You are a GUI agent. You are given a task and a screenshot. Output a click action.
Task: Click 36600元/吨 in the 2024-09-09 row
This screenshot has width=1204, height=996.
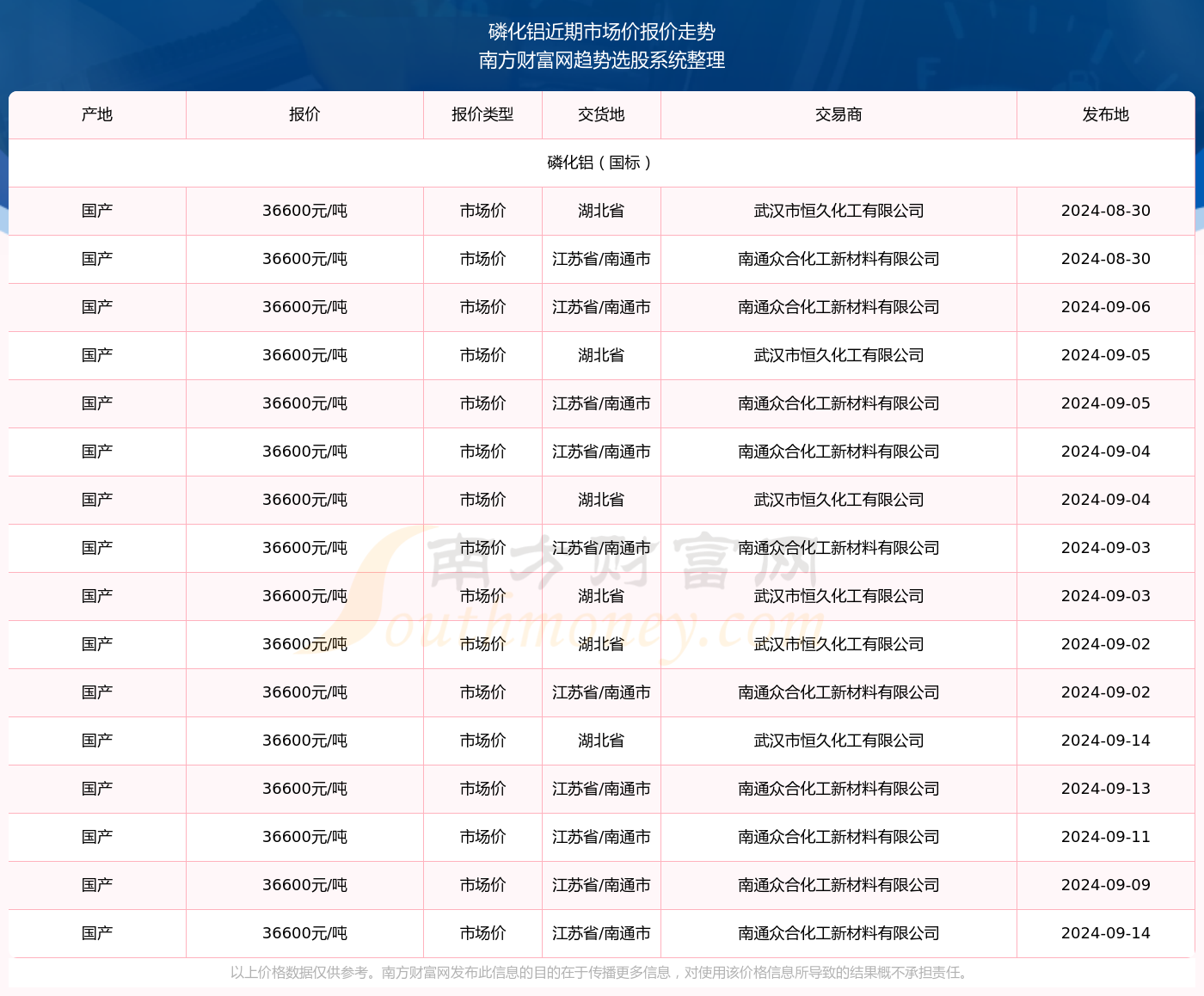click(x=304, y=885)
